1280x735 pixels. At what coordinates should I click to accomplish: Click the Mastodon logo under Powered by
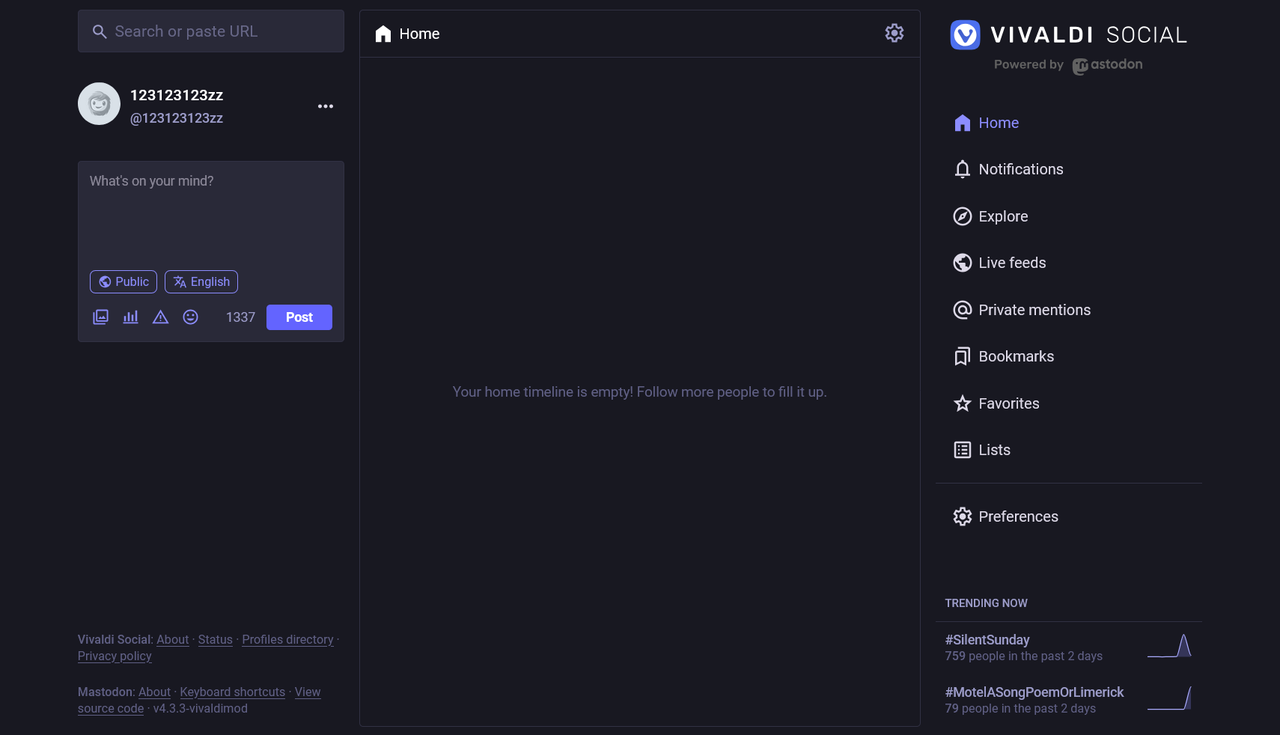pyautogui.click(x=1107, y=65)
